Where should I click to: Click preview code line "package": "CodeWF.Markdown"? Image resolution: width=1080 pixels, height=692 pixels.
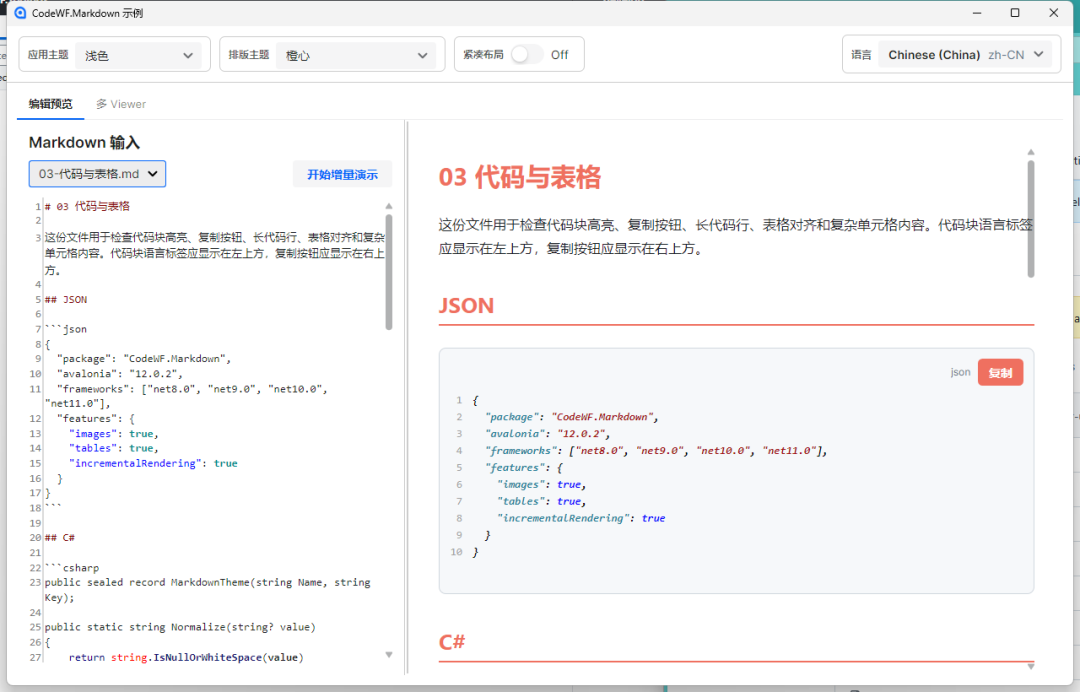tap(572, 417)
